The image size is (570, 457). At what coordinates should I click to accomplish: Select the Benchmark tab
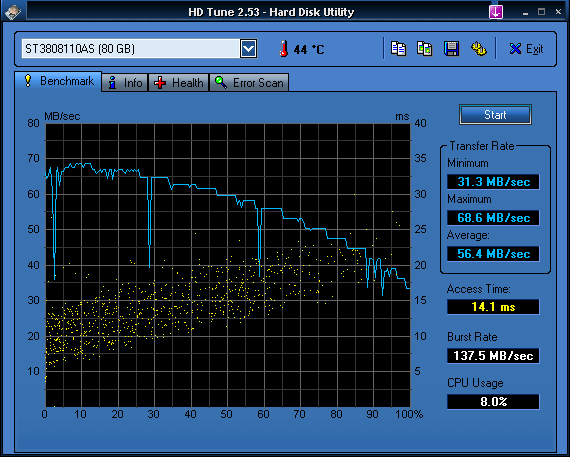pyautogui.click(x=58, y=81)
